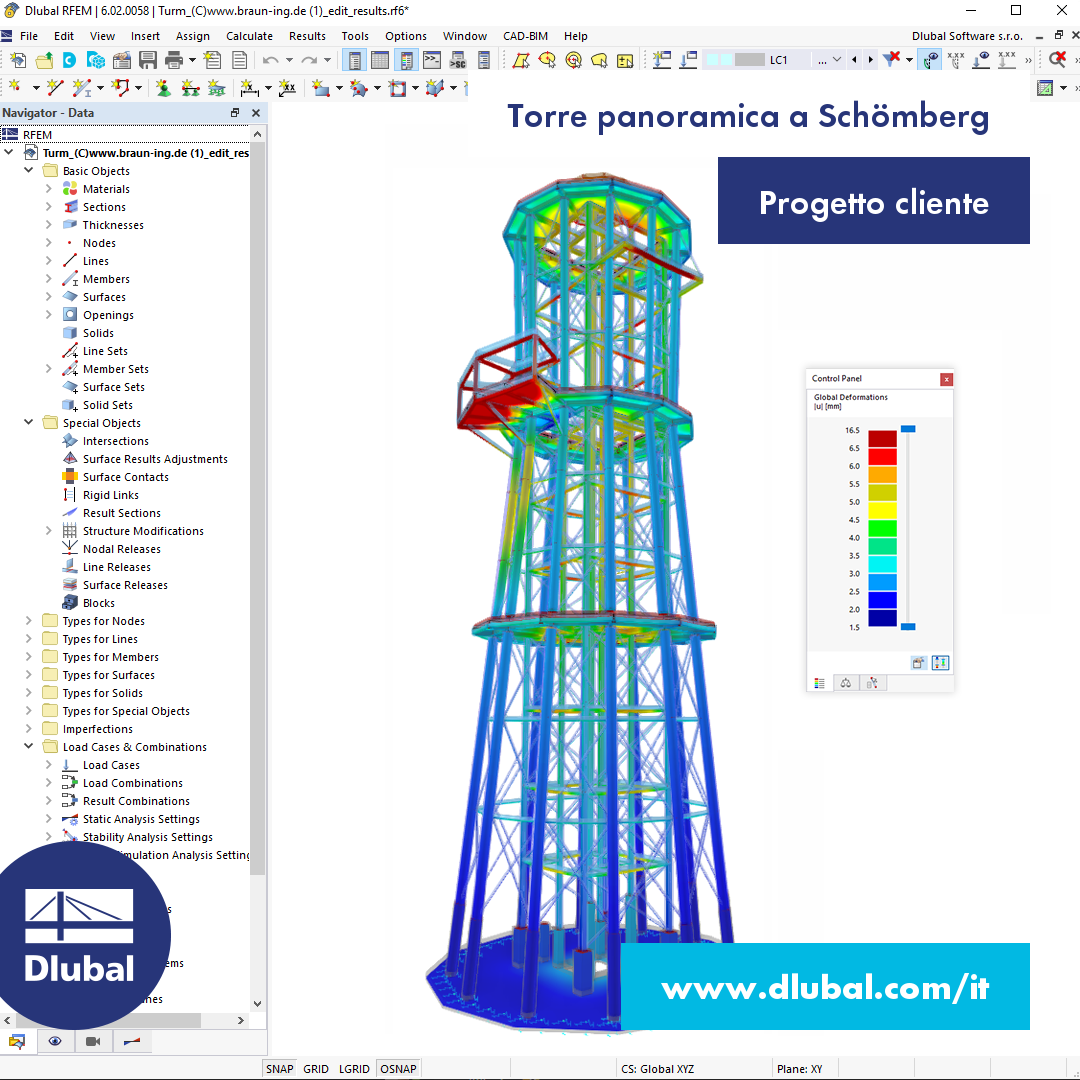This screenshot has width=1080, height=1080.
Task: Open the CAD-BIM menu
Action: pos(526,36)
